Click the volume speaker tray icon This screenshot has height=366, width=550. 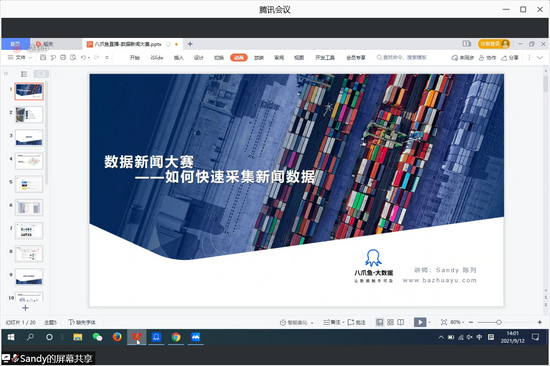point(470,337)
